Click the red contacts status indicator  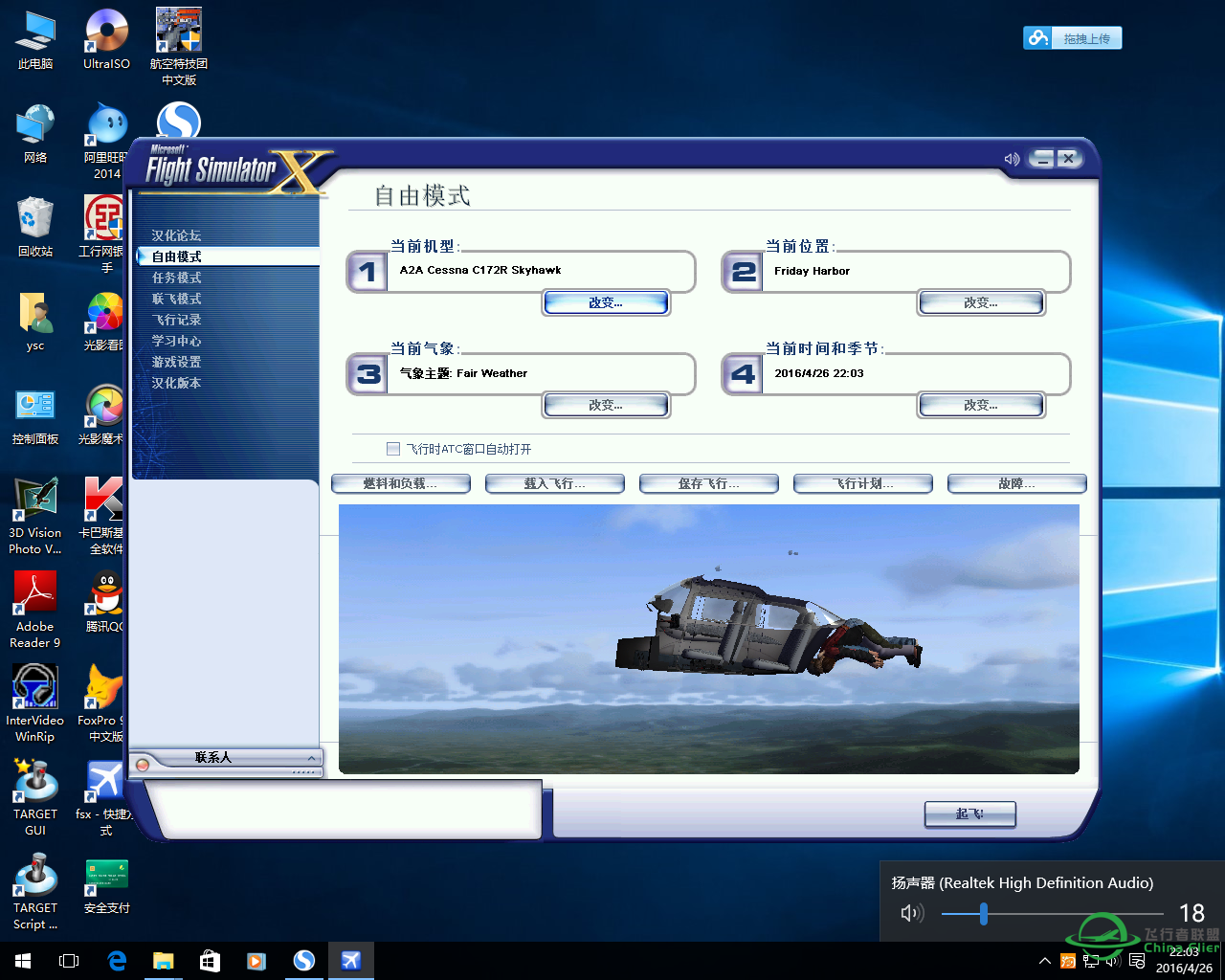tap(143, 764)
